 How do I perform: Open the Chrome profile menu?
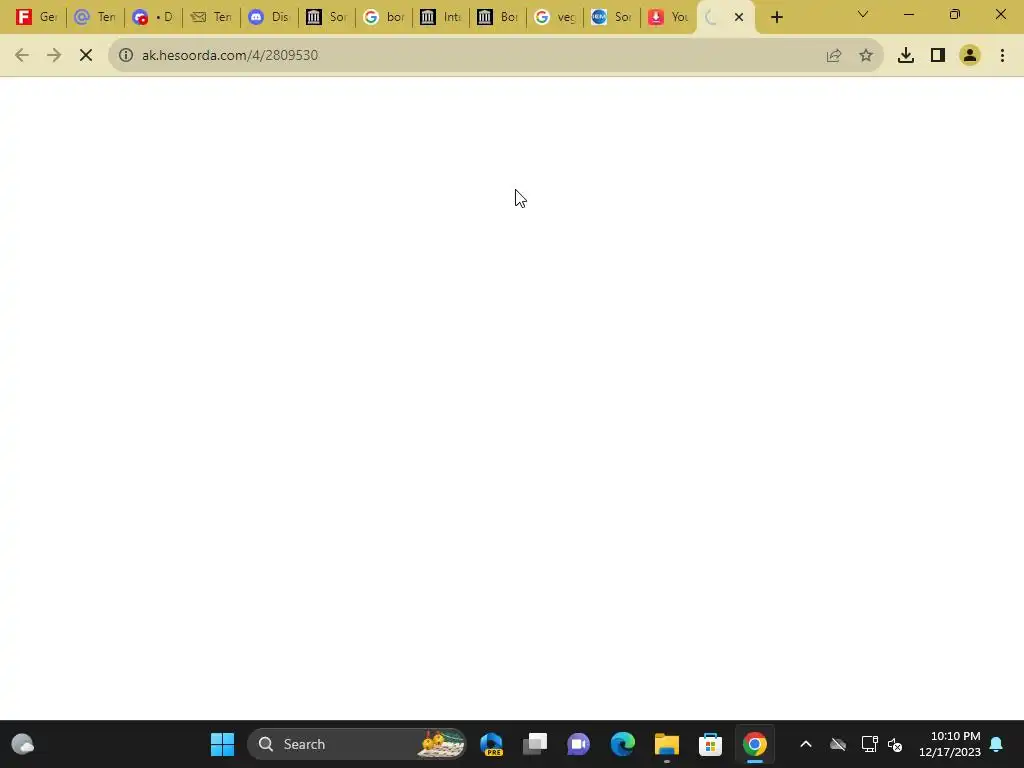[x=970, y=56]
